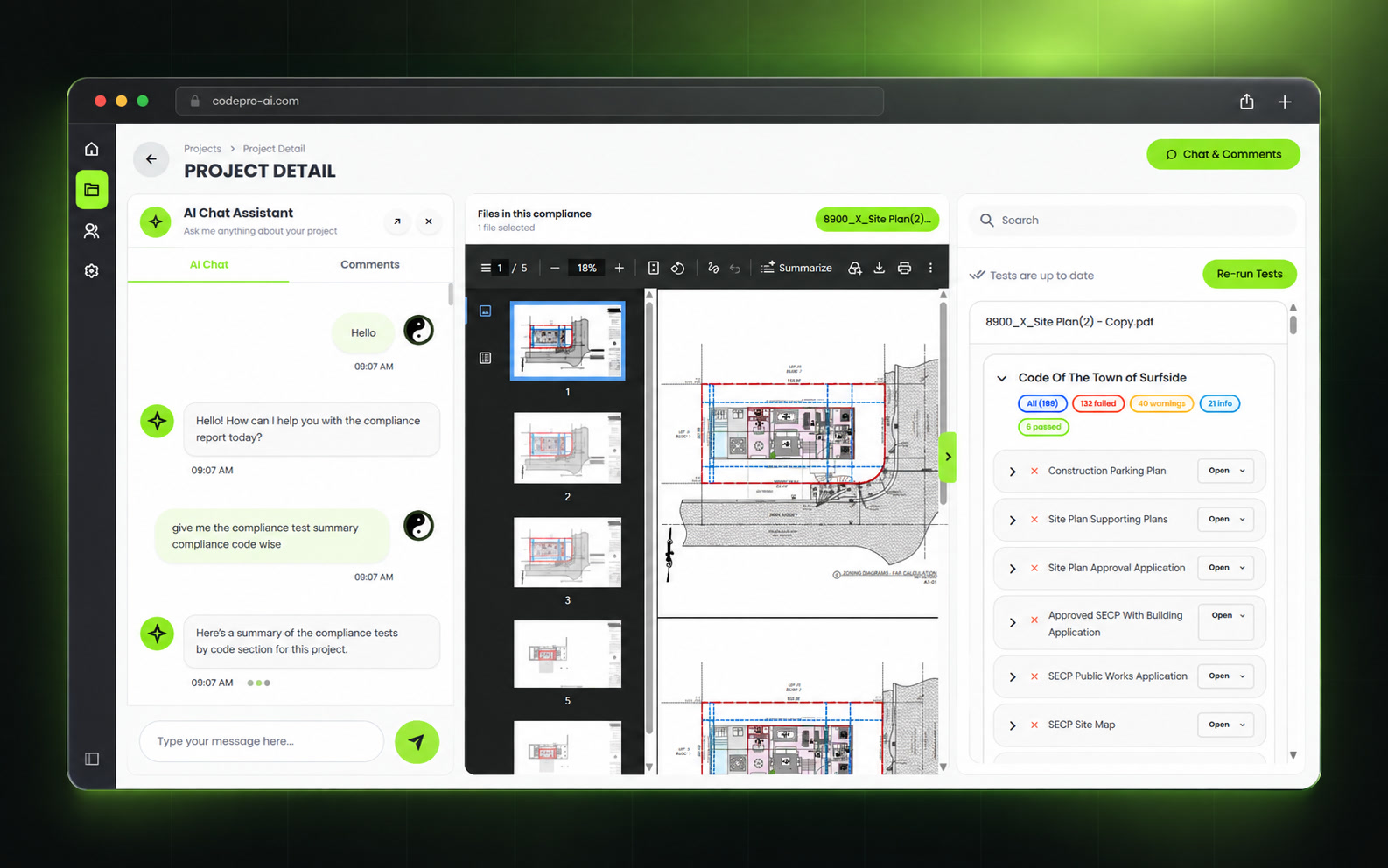Filter by 132 failed tests
The height and width of the screenshot is (868, 1388).
coord(1098,403)
